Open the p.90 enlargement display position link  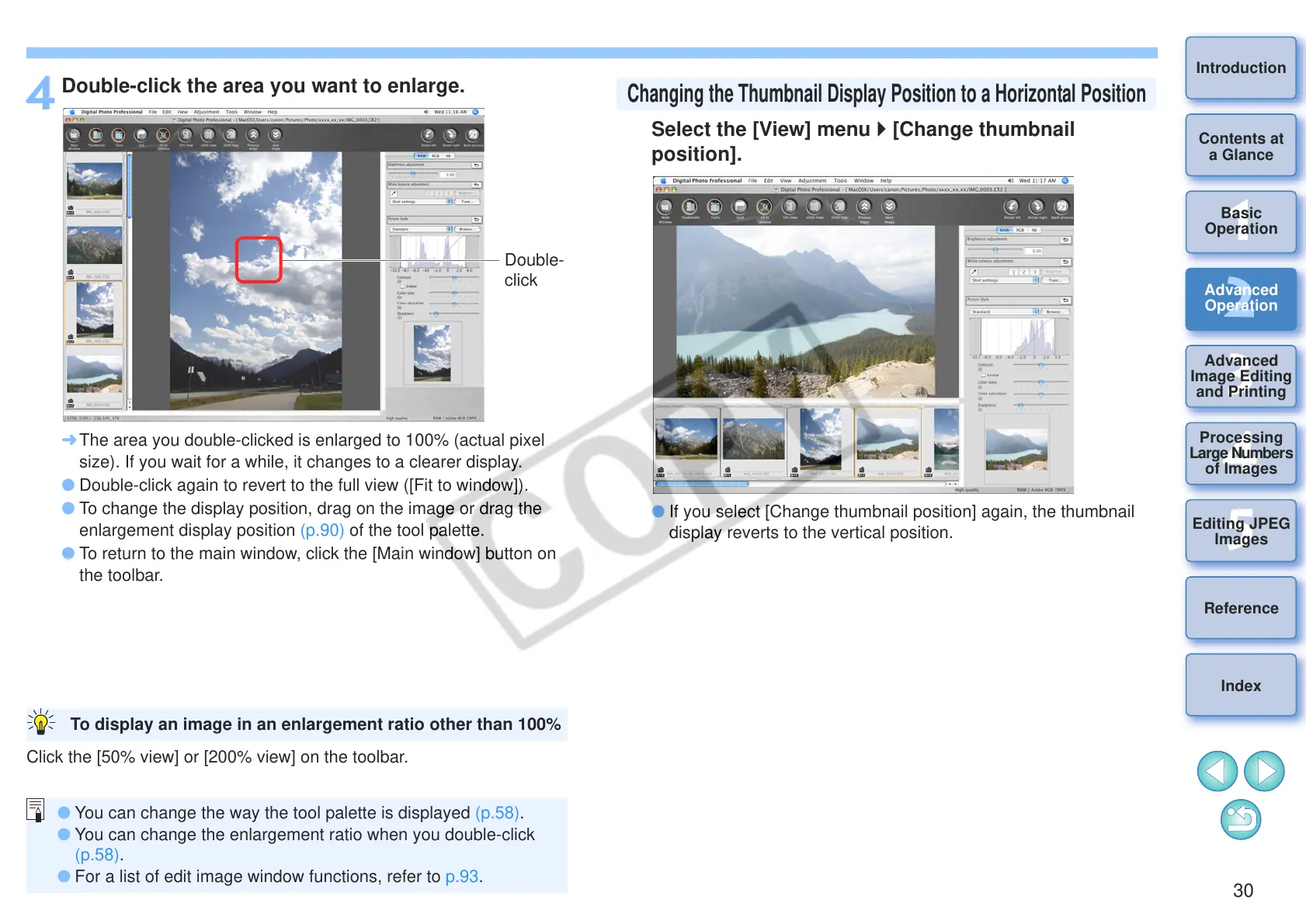(x=322, y=530)
